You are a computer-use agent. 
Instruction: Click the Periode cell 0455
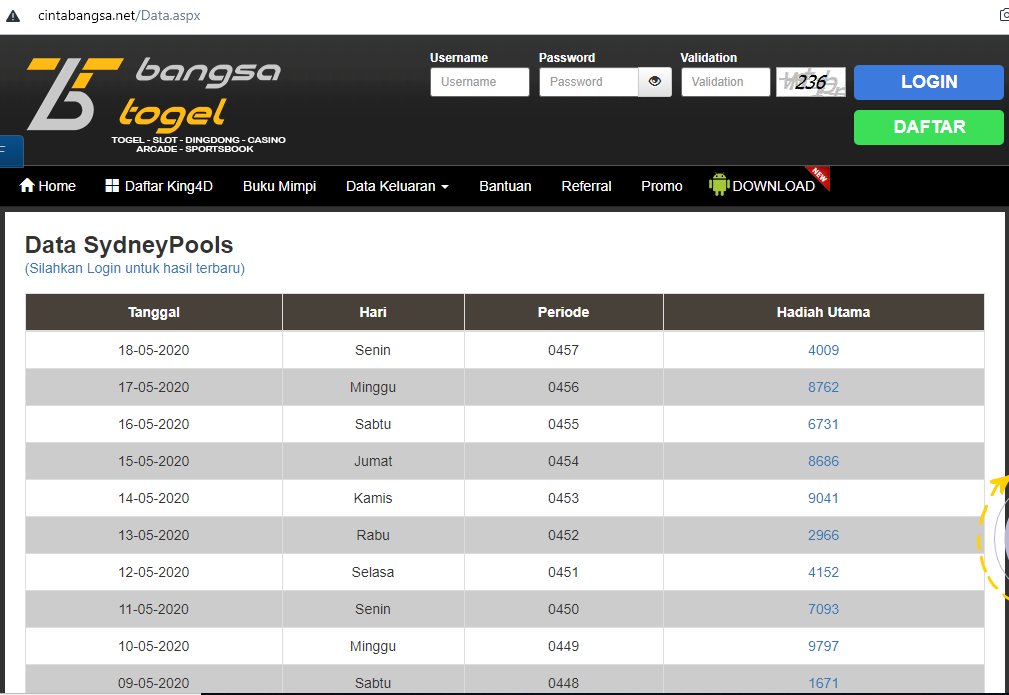563,424
